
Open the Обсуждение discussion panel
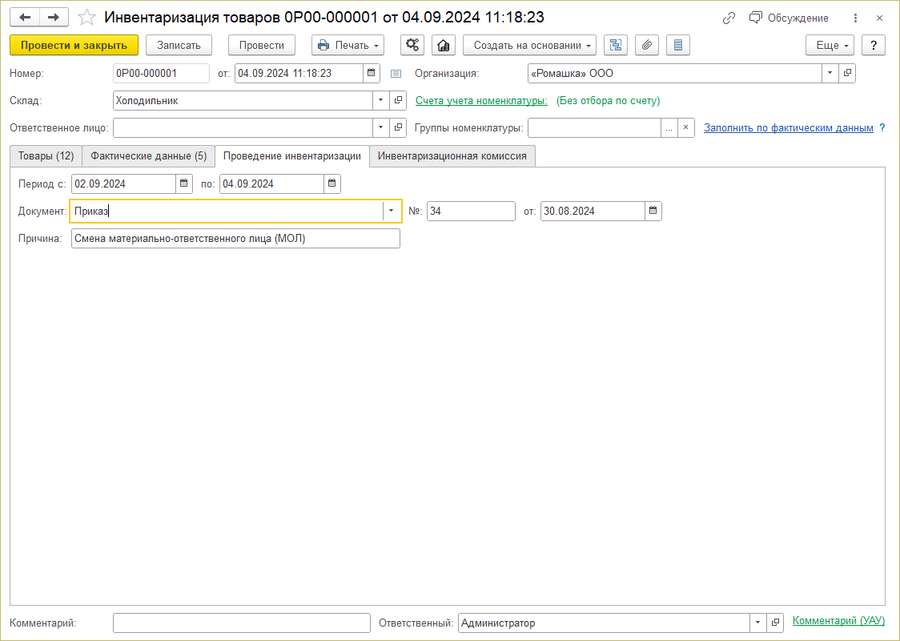click(789, 18)
